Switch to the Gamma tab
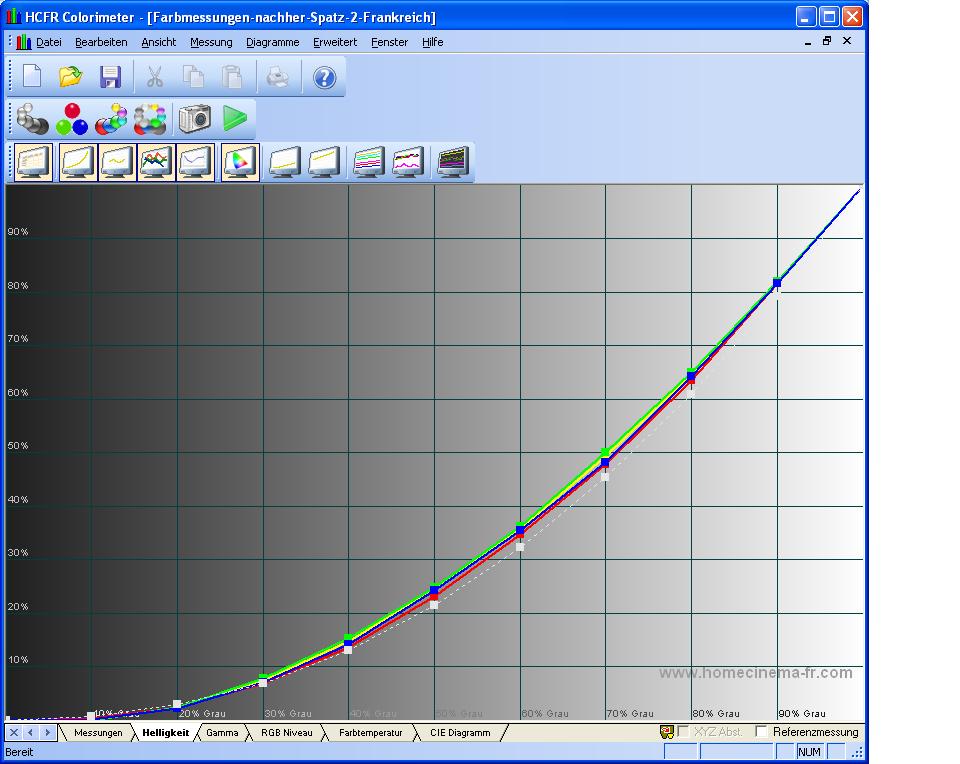This screenshot has width=960, height=764. coord(222,733)
